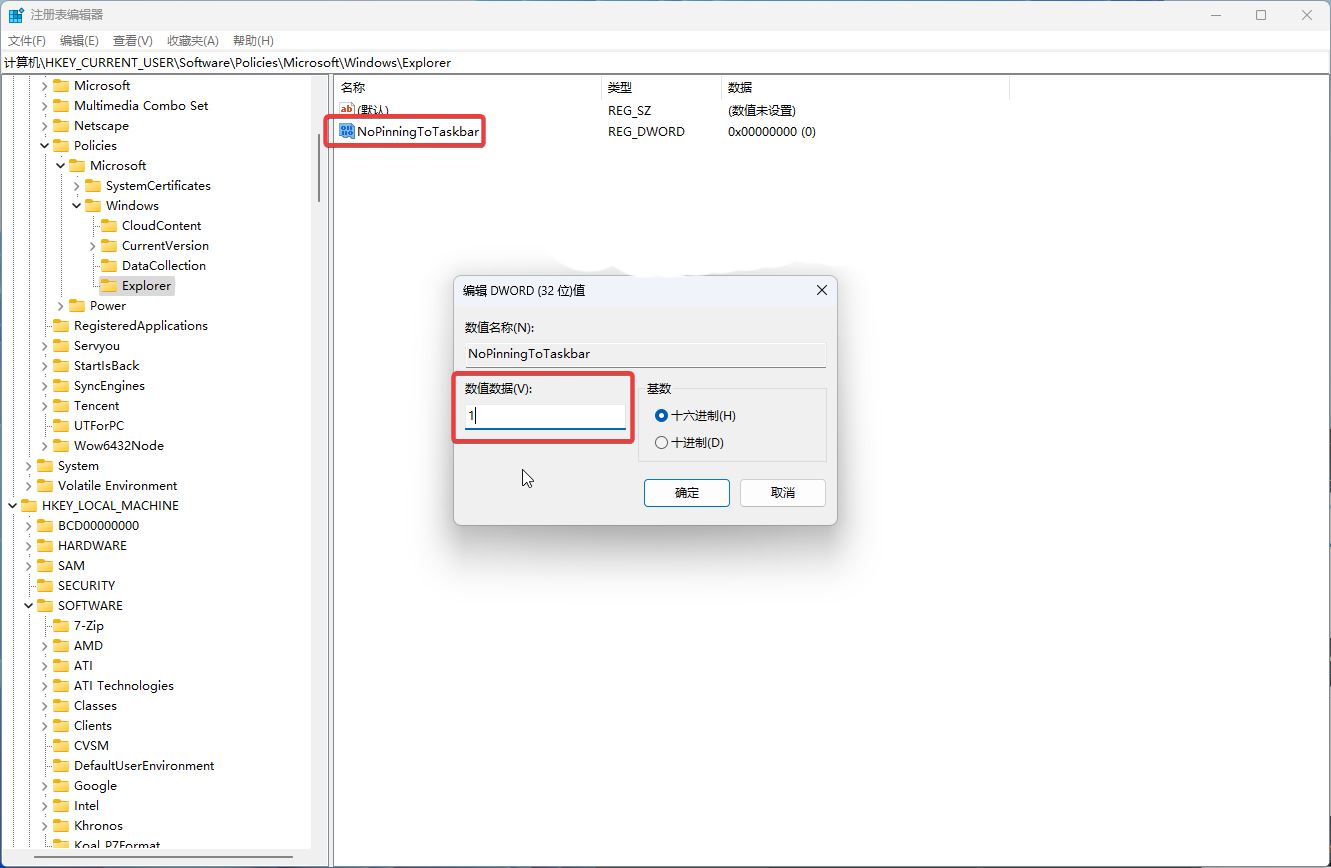Click the REG_SZ type cell

629,110
